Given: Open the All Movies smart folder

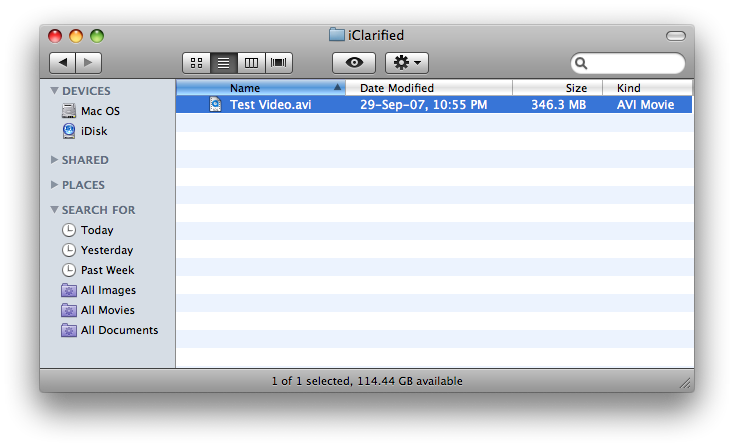Looking at the screenshot, I should (x=107, y=310).
